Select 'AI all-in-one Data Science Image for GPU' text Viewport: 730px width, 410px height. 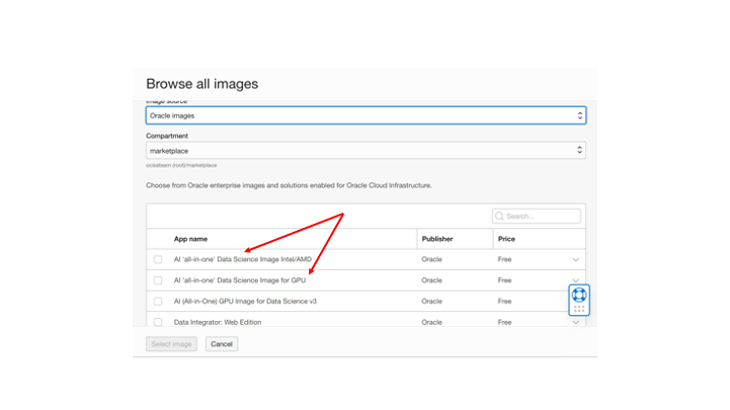pos(240,280)
